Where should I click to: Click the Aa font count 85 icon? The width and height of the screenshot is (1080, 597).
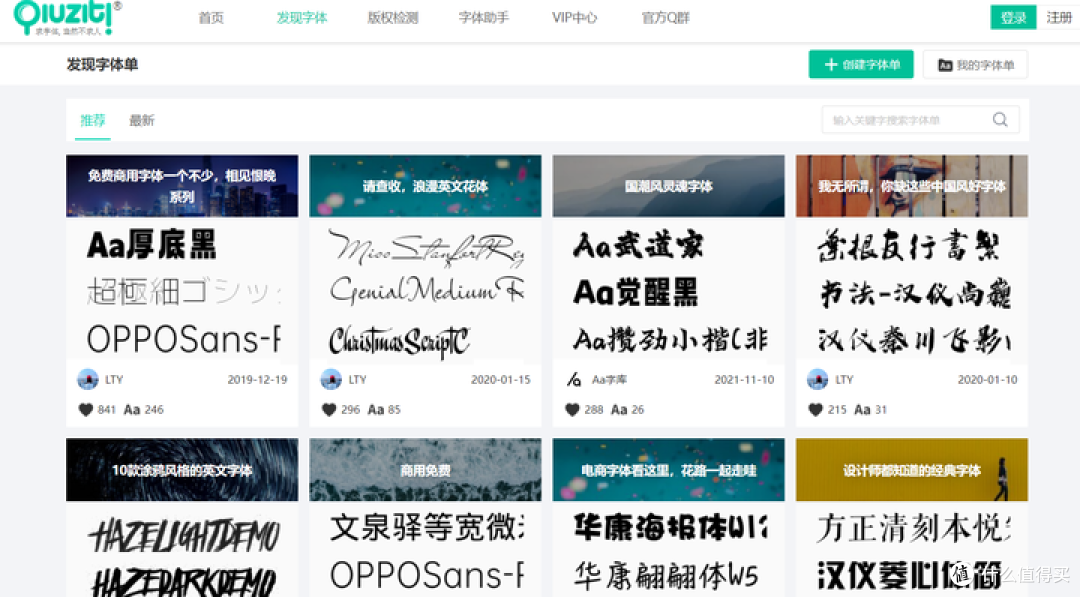[375, 410]
